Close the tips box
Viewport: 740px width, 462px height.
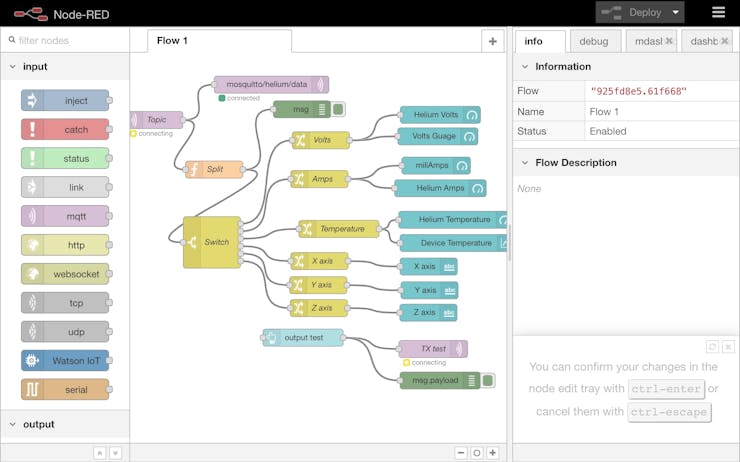pyautogui.click(x=728, y=347)
